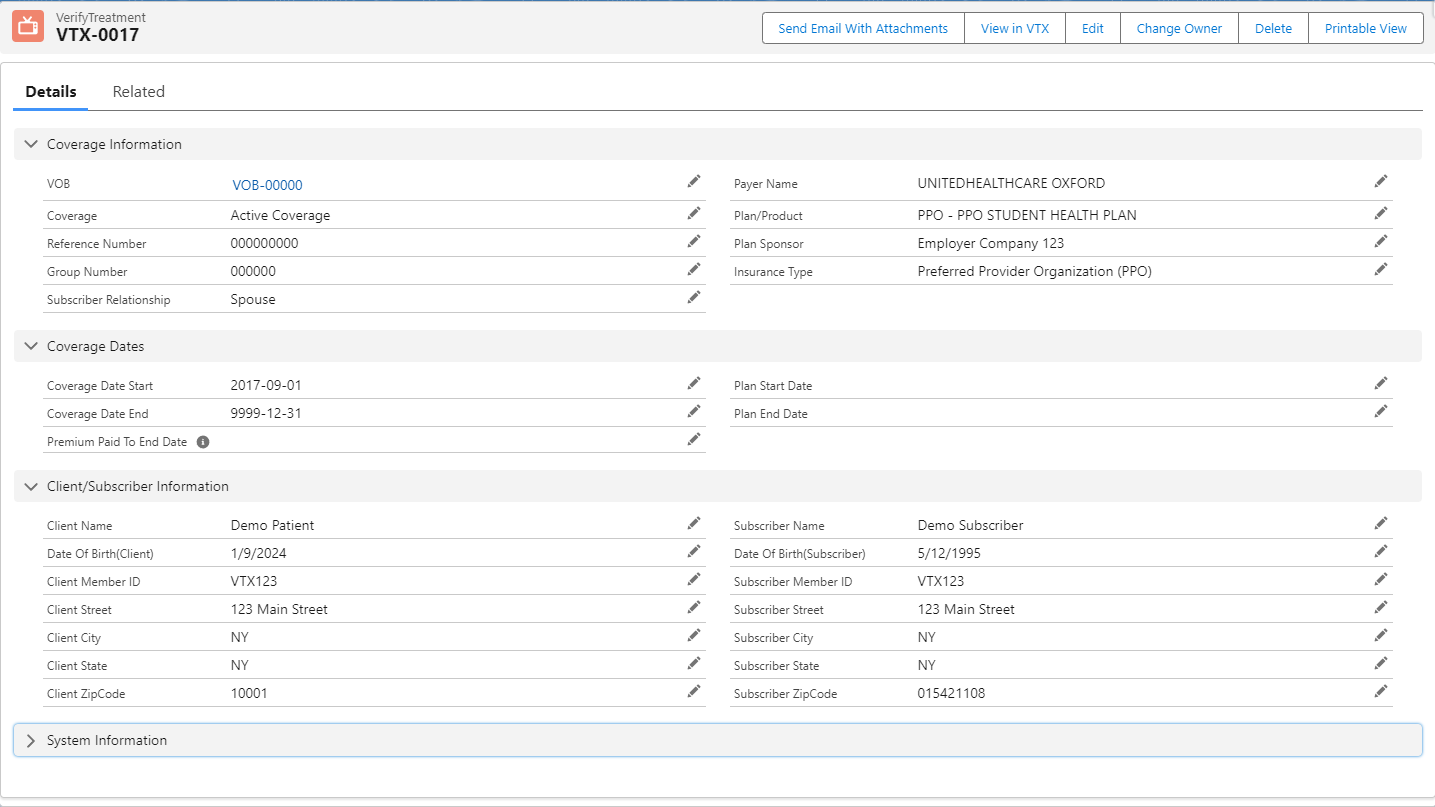Viewport: 1435px width, 807px height.
Task: Click the Premium Paid To End Date info icon
Action: tap(203, 442)
